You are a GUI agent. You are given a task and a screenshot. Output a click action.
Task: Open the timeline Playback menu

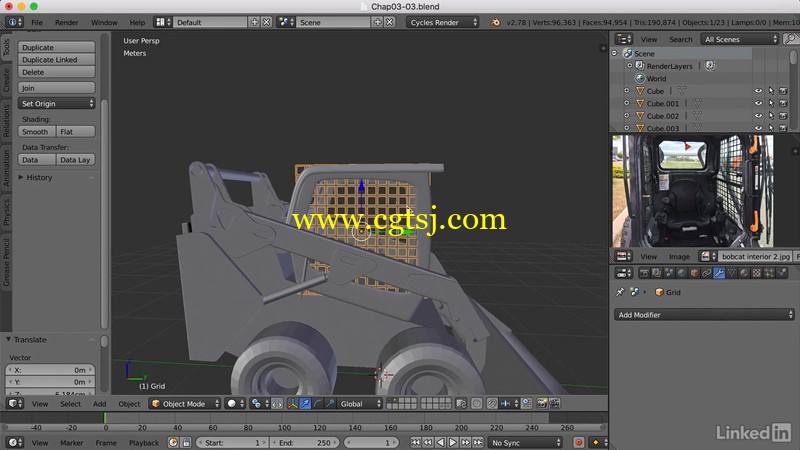(143, 443)
